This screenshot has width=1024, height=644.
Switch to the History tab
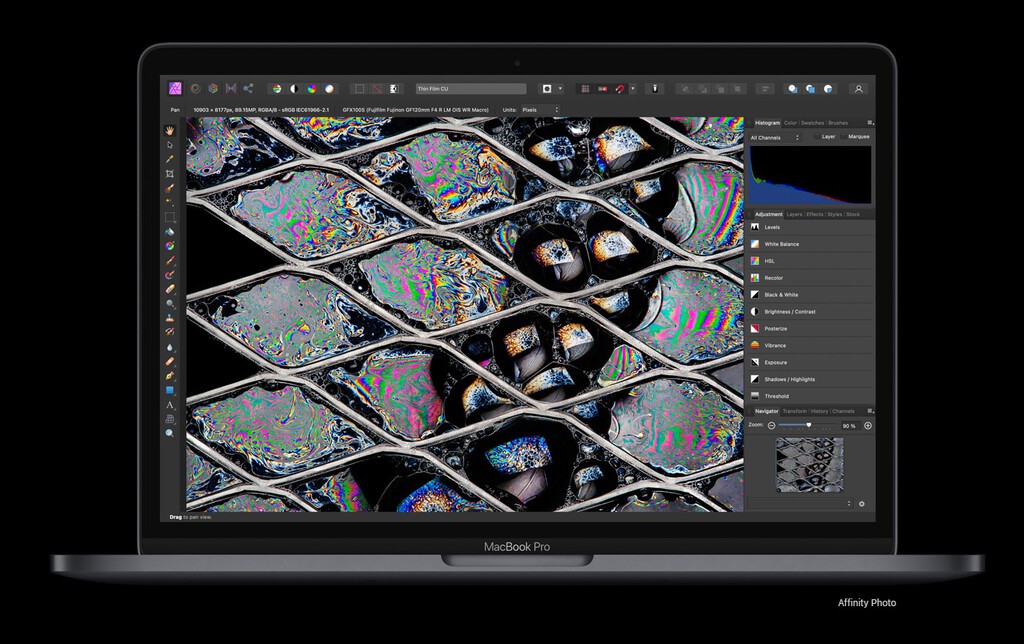(x=819, y=411)
